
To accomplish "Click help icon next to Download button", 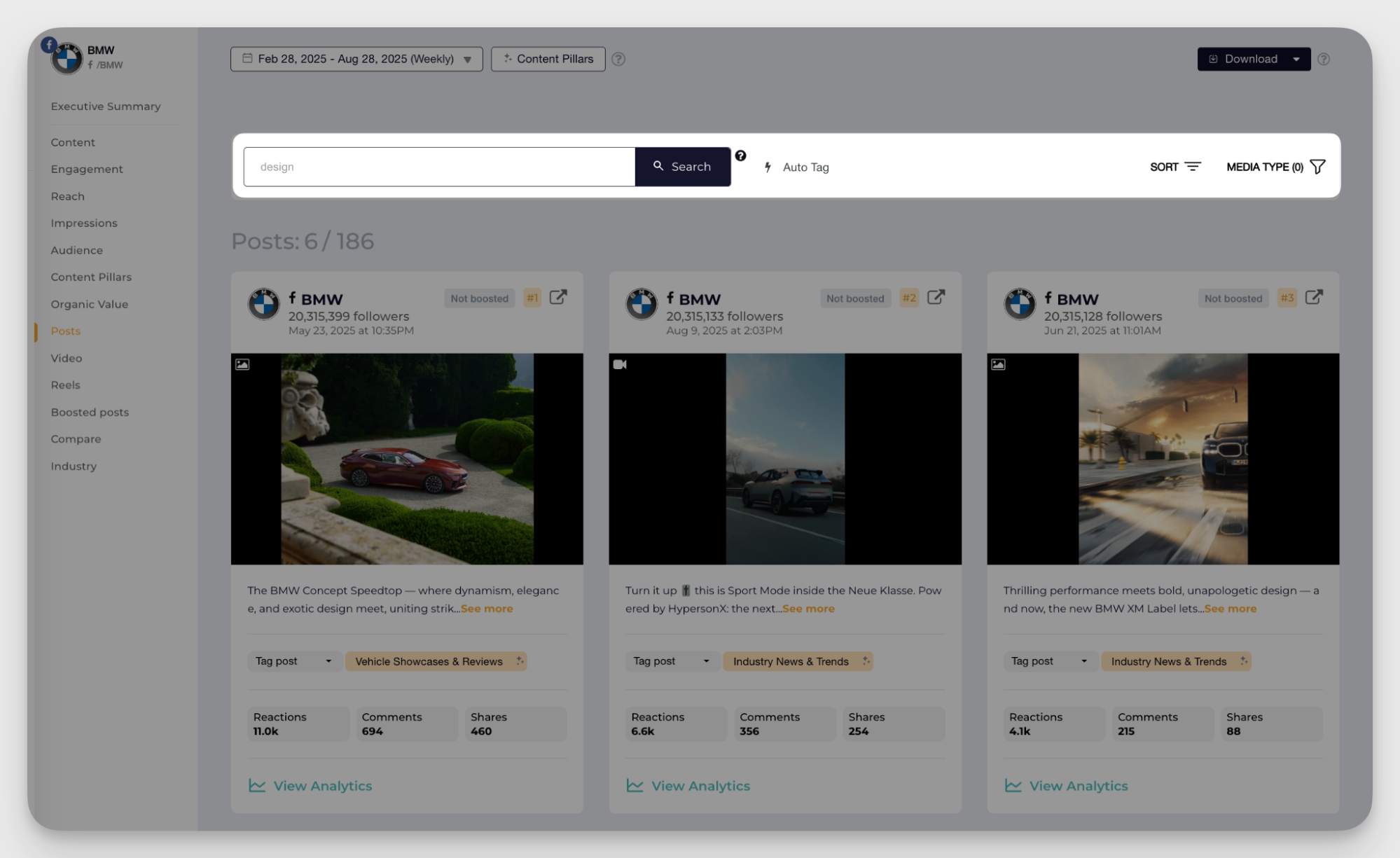I will [1323, 60].
